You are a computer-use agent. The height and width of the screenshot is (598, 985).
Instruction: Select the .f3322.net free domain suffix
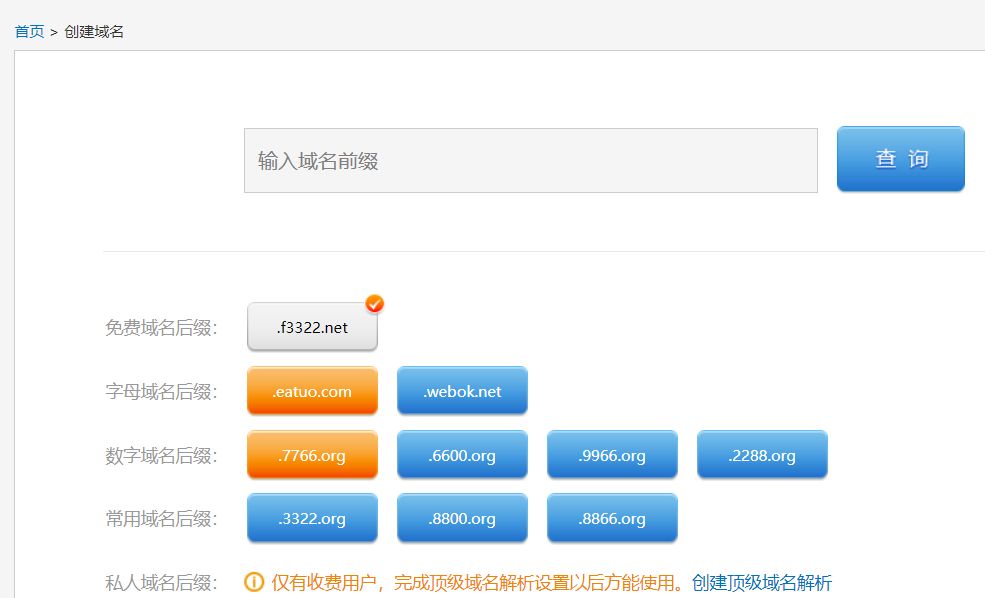click(312, 327)
